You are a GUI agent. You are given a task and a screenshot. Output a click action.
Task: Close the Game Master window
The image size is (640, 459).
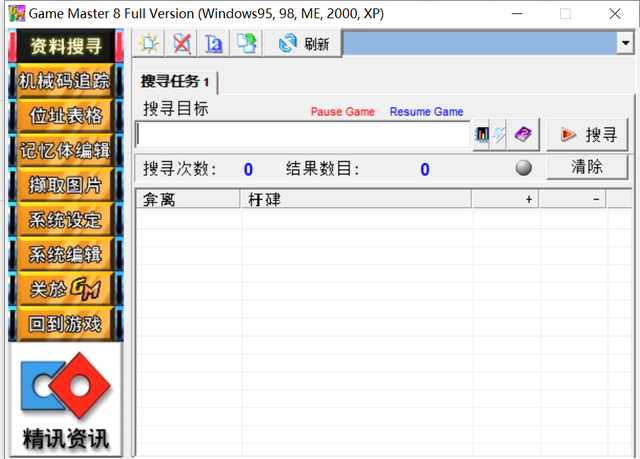pos(615,14)
